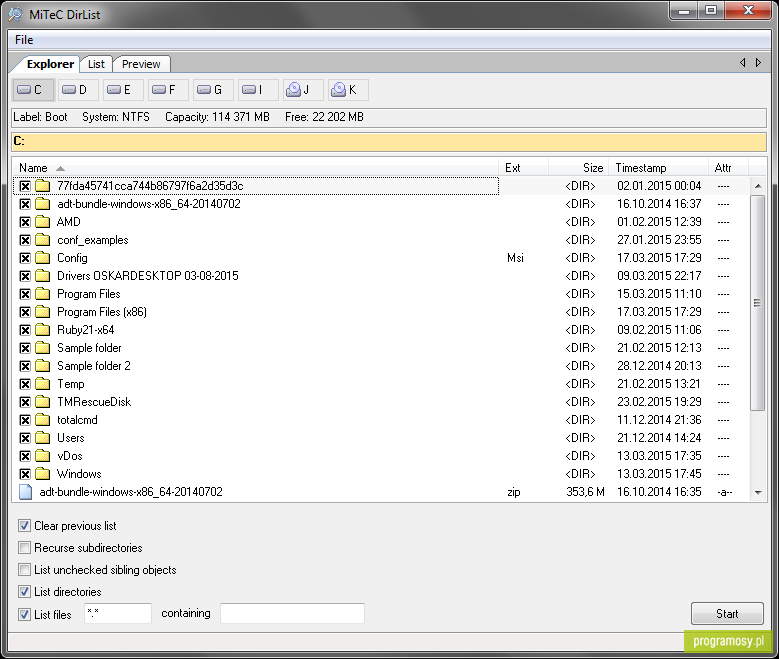Click the Users folder icon
Screen dimensions: 779x659
[x=43, y=438]
